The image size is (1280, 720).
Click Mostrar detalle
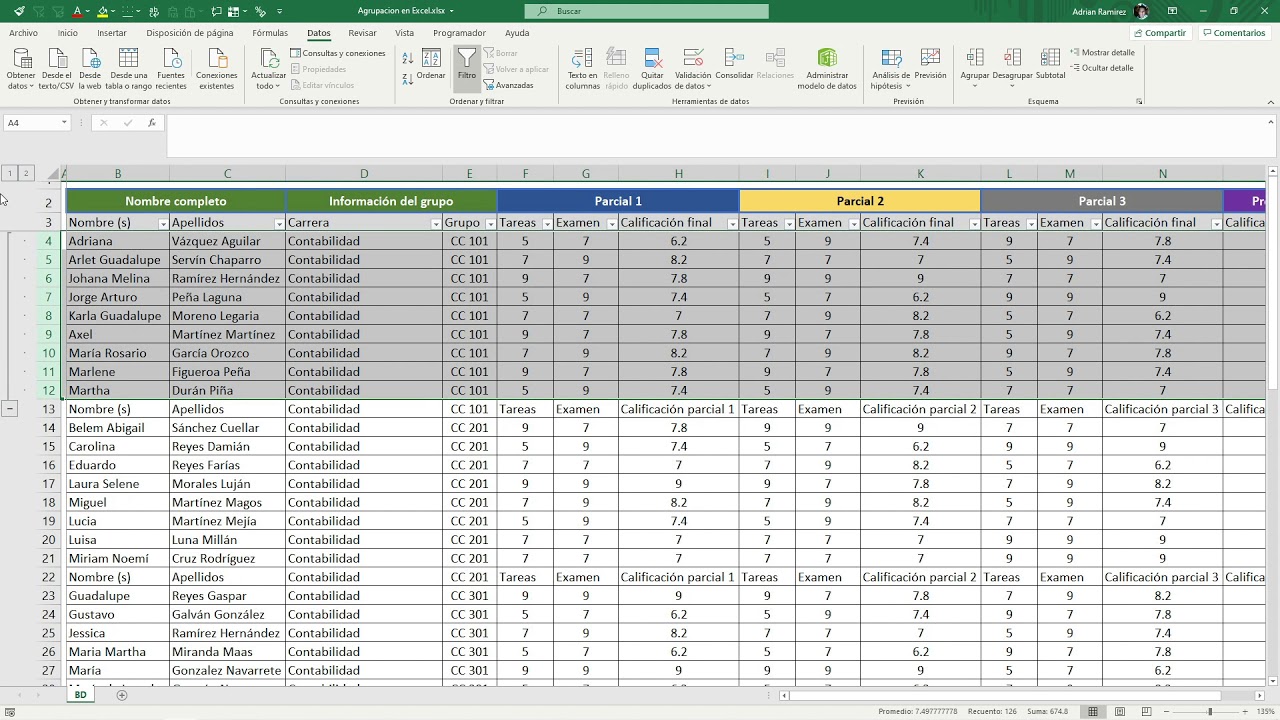pos(1102,52)
